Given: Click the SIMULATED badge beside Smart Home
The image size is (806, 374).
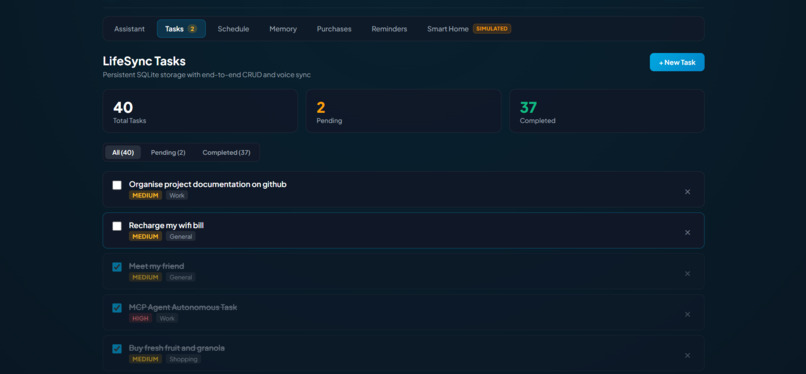Looking at the screenshot, I should tap(492, 29).
